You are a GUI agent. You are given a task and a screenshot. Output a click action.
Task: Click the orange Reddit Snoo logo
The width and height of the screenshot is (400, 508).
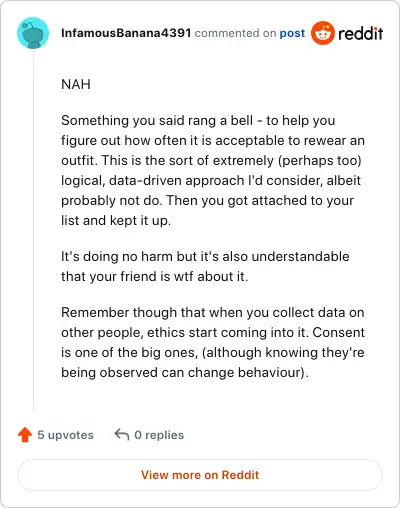click(x=322, y=33)
